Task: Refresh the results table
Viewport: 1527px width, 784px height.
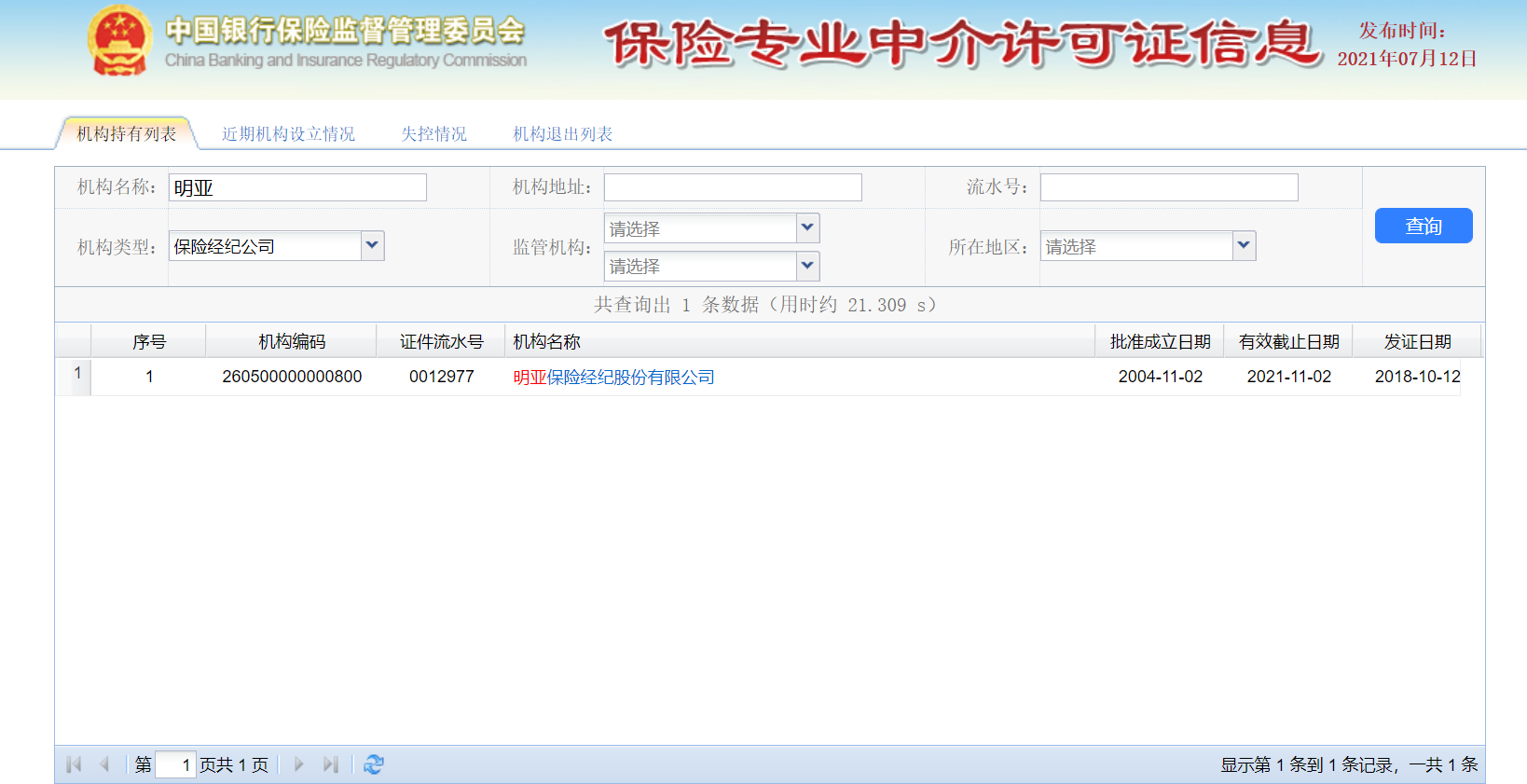Action: point(374,764)
